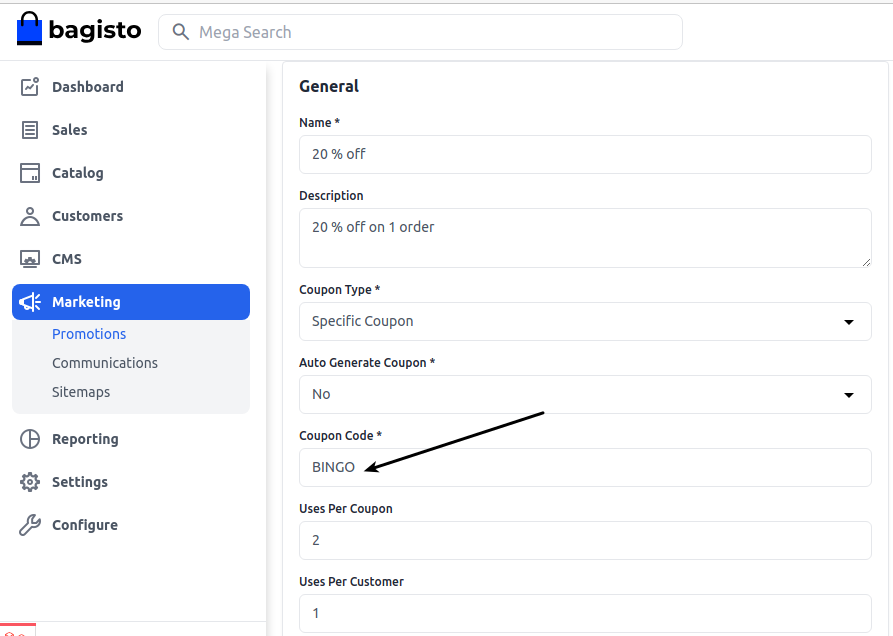Change Auto Generate Coupon from No
Image resolution: width=893 pixels, height=636 pixels.
(x=849, y=394)
